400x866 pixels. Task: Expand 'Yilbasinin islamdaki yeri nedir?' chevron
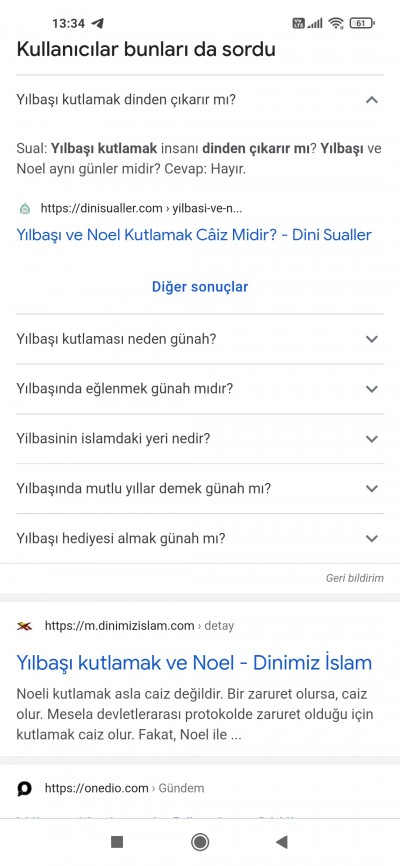(x=372, y=439)
